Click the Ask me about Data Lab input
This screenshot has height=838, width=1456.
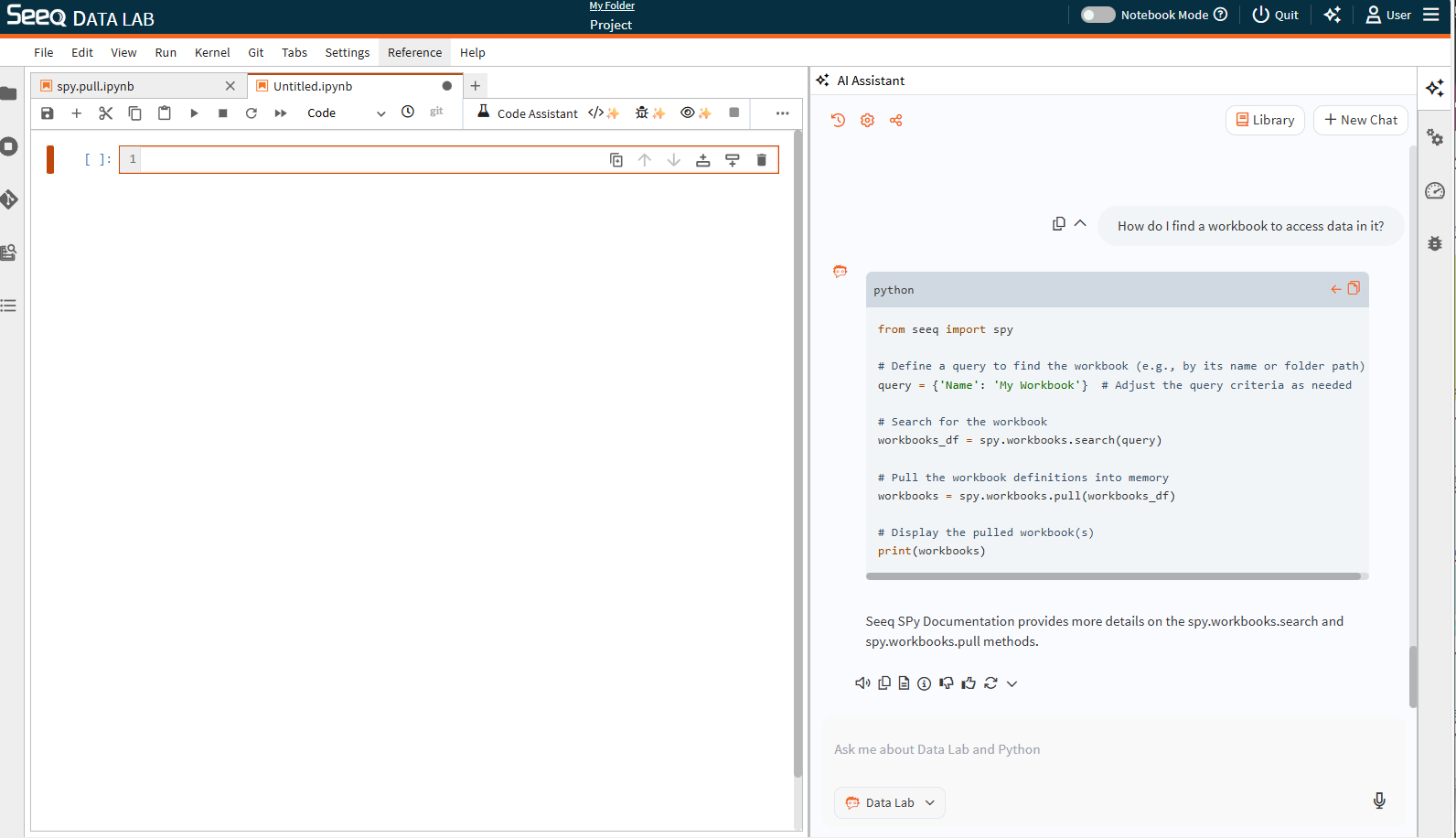1097,749
